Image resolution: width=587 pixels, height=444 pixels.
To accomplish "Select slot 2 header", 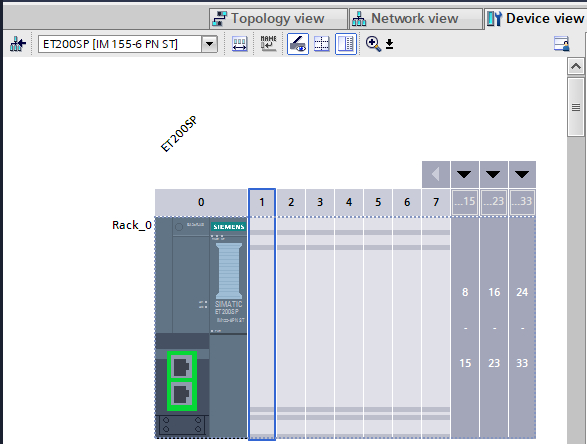I will click(291, 203).
